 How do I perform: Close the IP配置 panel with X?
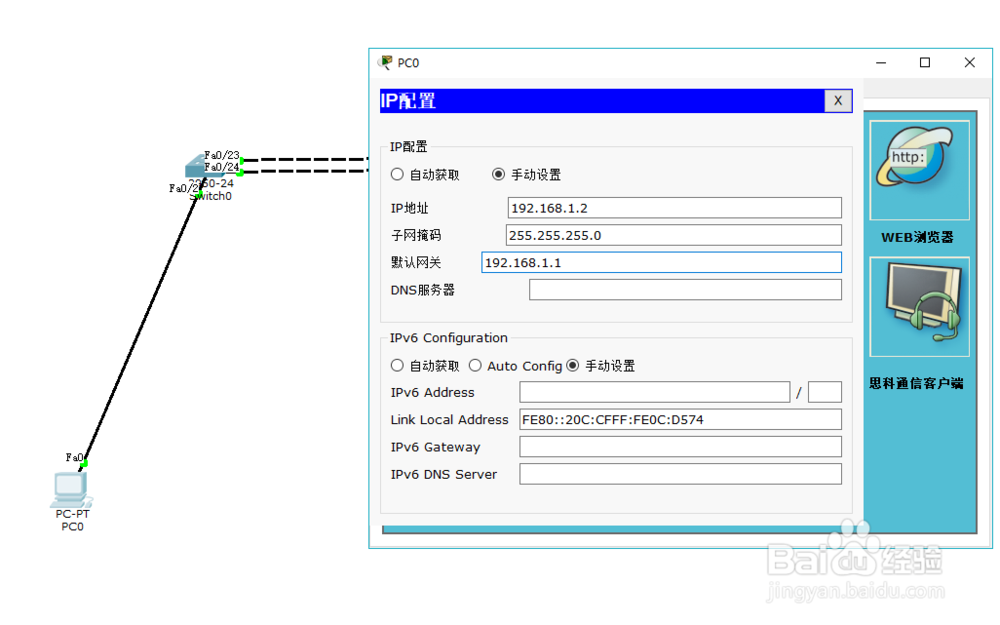click(x=838, y=101)
